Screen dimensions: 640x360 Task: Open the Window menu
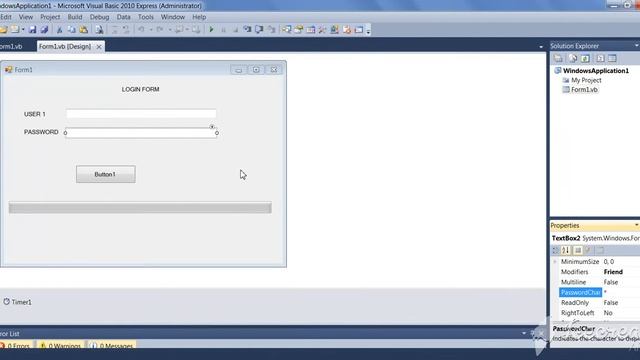pyautogui.click(x=173, y=17)
